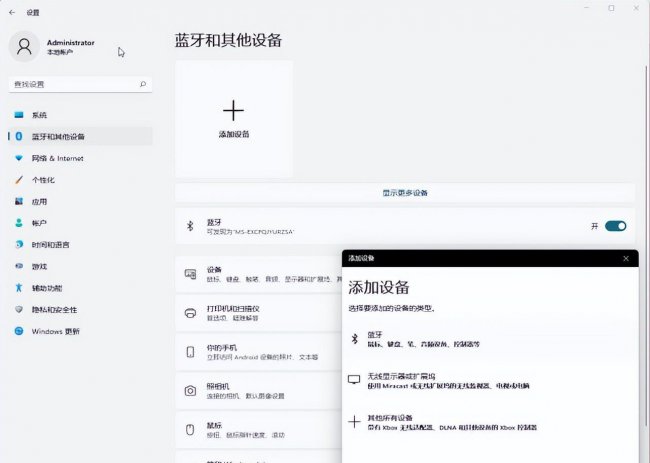This screenshot has height=463, width=650.
Task: Open the Administrator account avatar
Action: (x=24, y=46)
